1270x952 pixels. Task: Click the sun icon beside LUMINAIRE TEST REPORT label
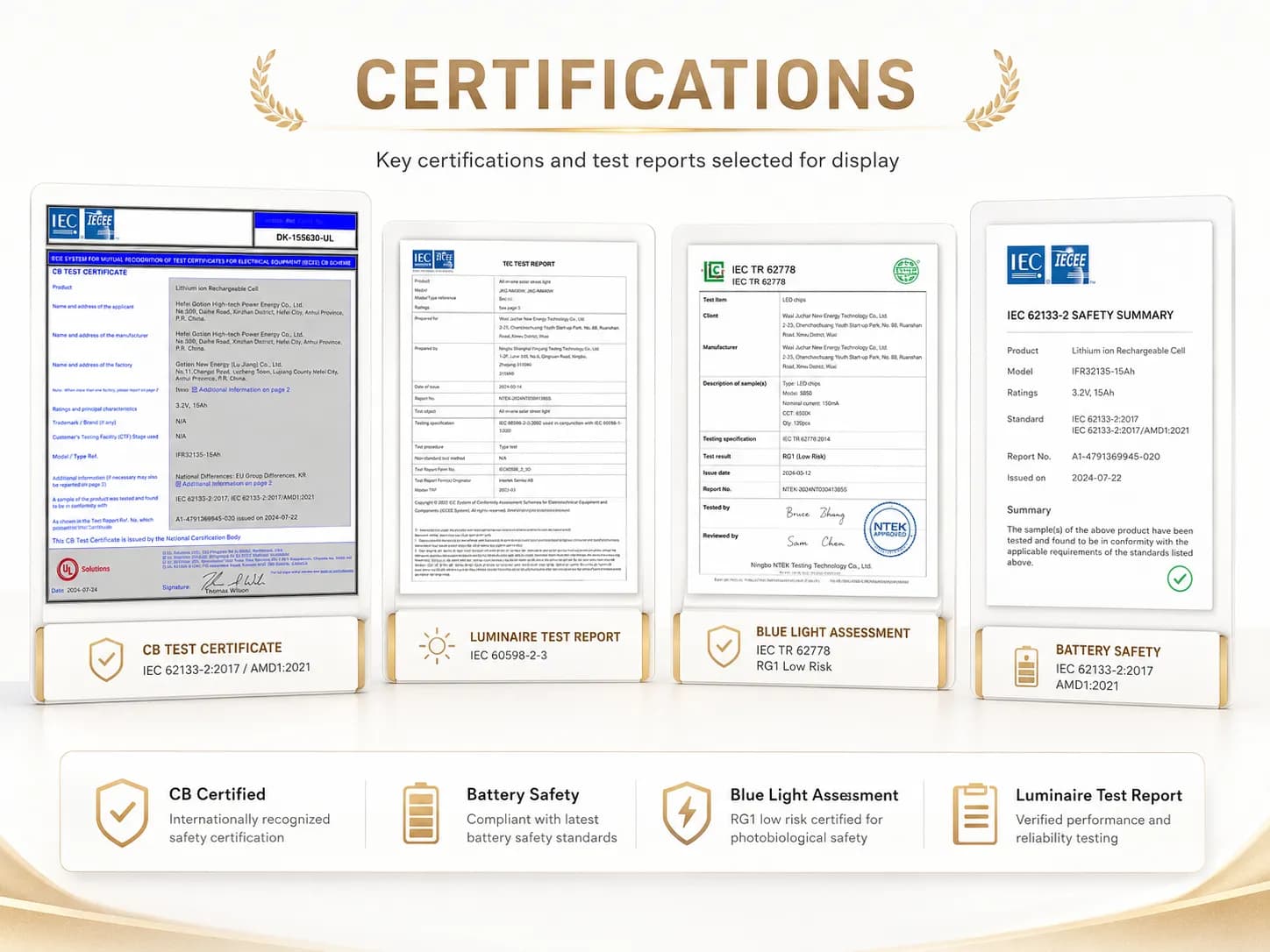click(x=437, y=647)
